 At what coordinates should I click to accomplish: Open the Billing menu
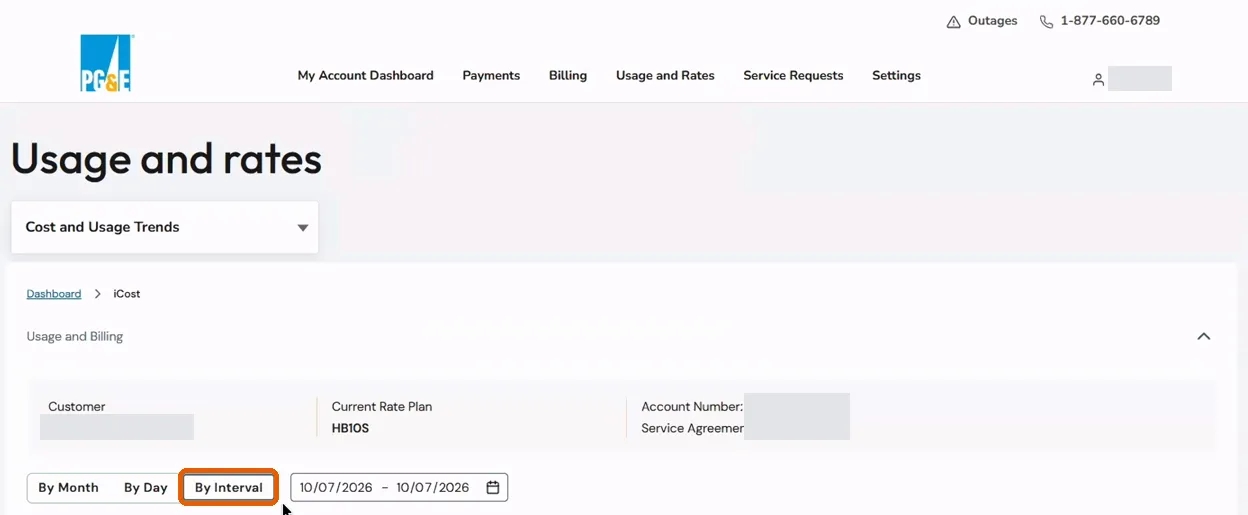click(x=568, y=76)
